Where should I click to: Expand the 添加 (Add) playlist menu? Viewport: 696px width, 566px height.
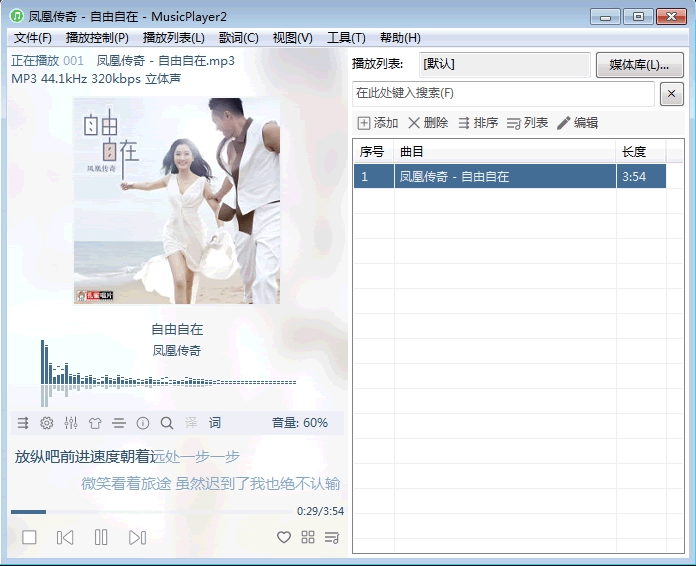377,123
